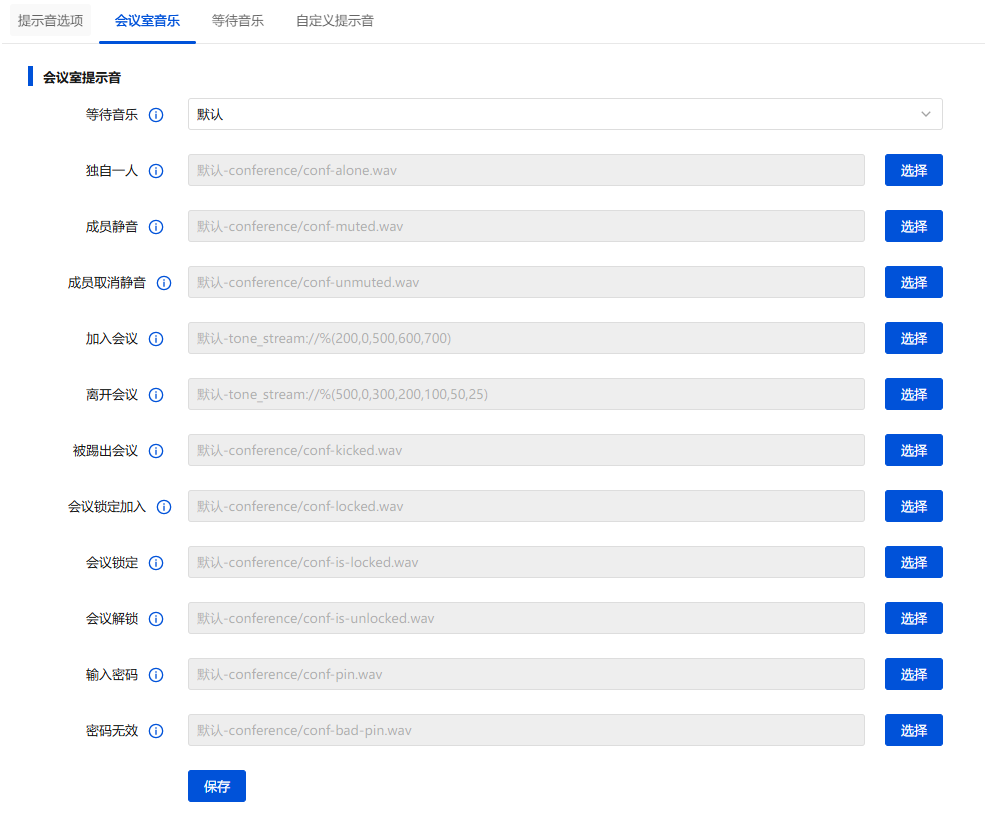This screenshot has width=985, height=829.
Task: Switch to the 提示音选项 tab
Action: click(x=50, y=20)
